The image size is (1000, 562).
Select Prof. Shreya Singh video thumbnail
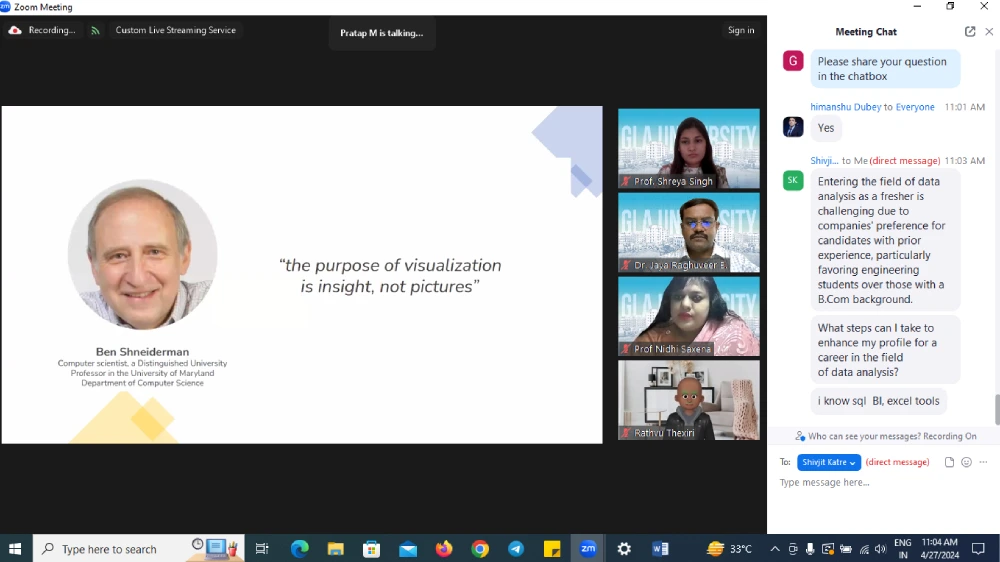[x=689, y=148]
